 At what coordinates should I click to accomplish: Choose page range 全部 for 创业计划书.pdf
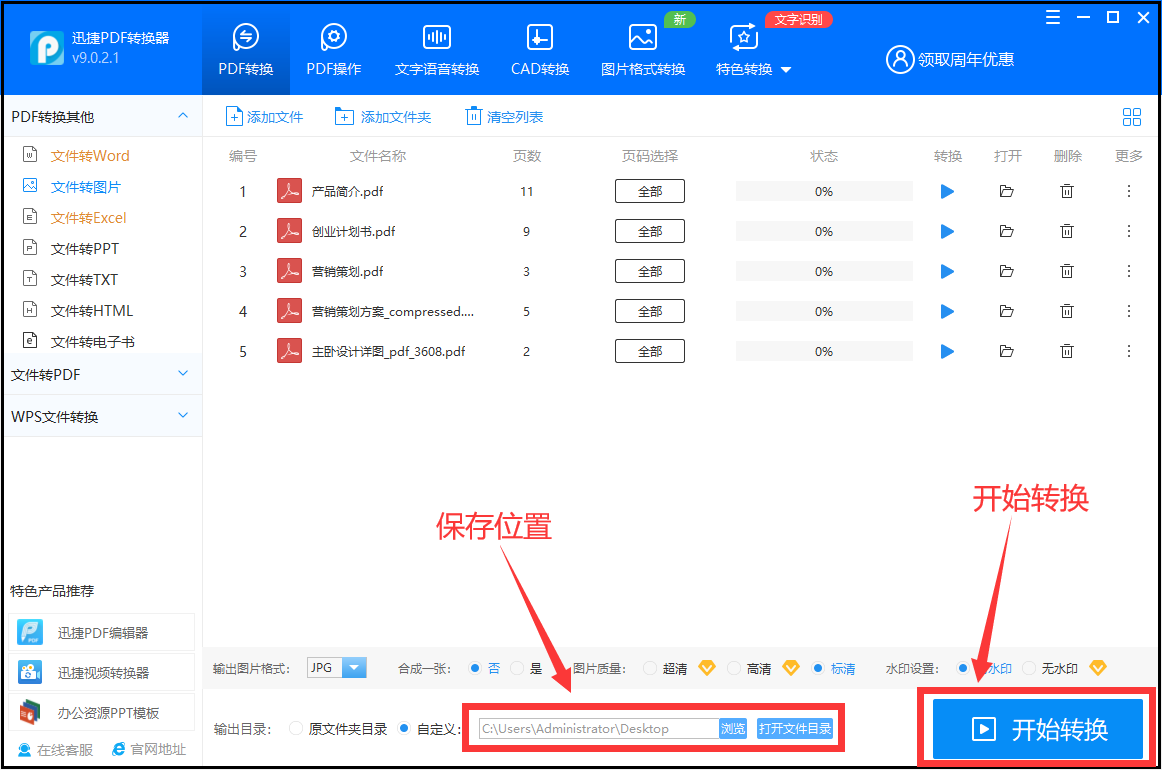[x=650, y=231]
